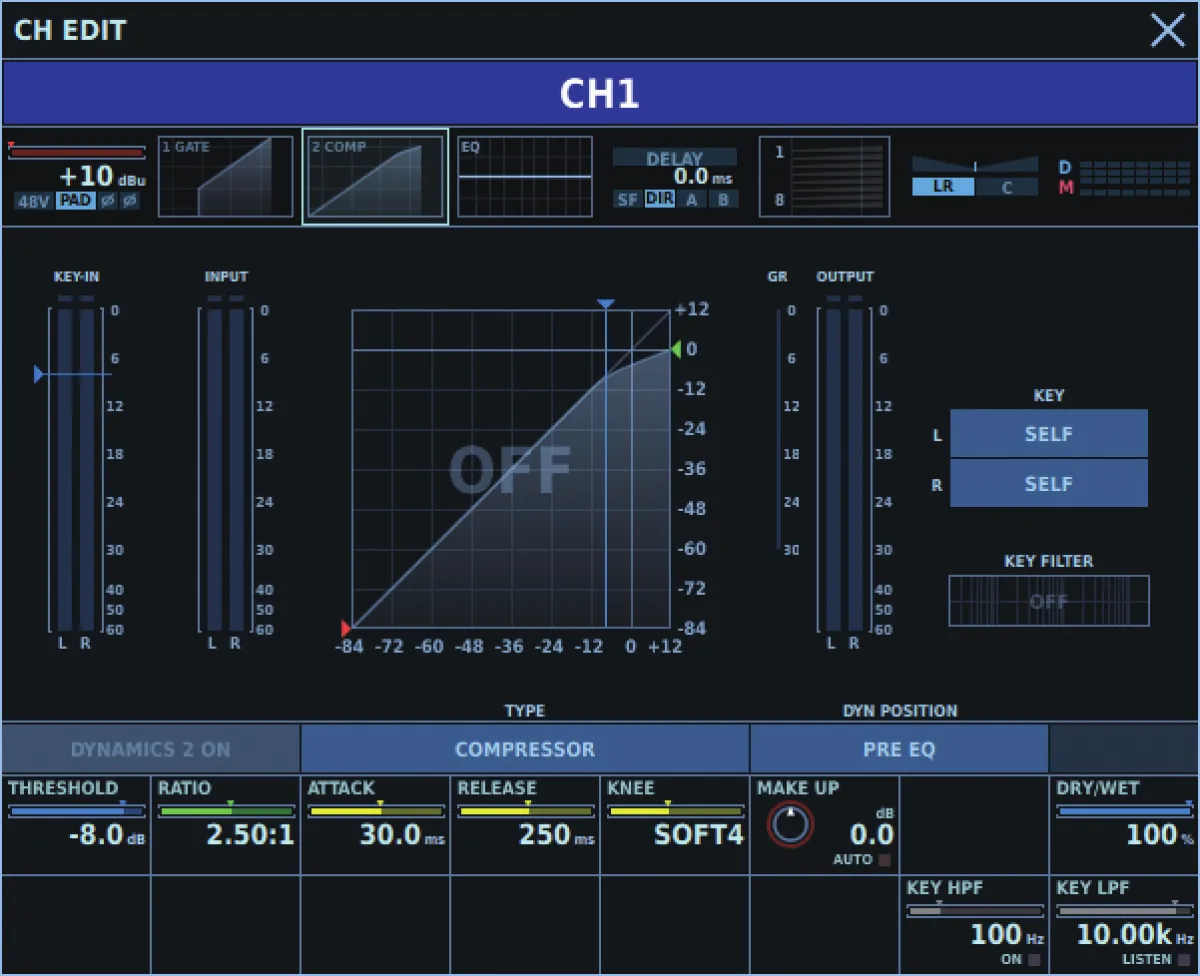Select the THRESHOLD parameter slider
The width and height of the screenshot is (1200, 976).
(x=76, y=811)
